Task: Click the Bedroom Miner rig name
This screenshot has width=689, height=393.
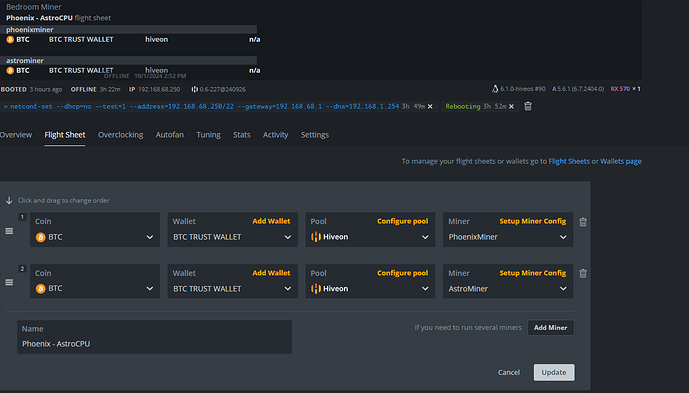Action: 33,7
